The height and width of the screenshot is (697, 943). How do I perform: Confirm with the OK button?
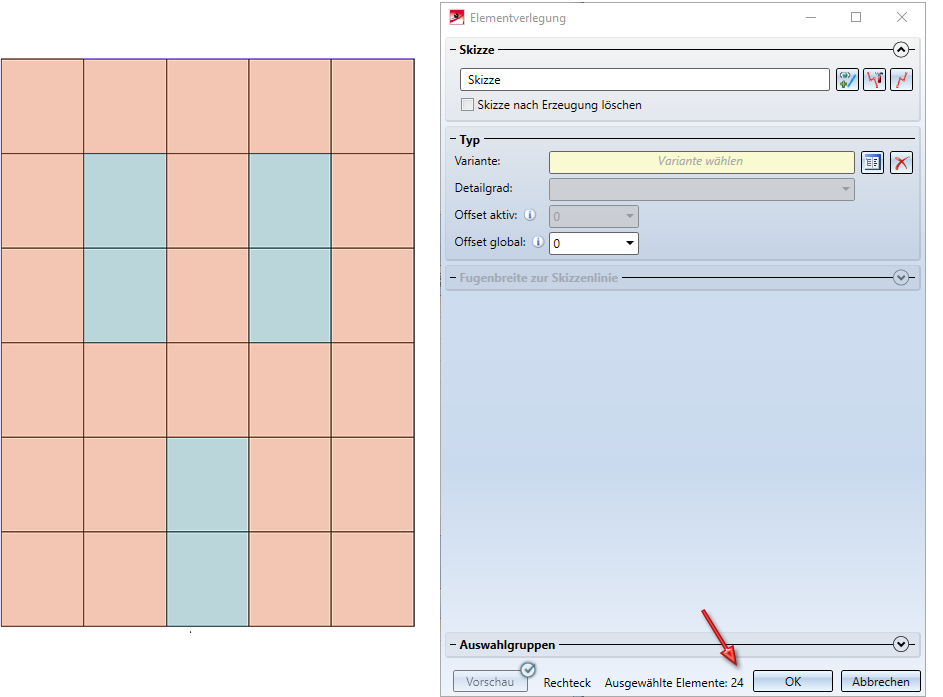[793, 681]
